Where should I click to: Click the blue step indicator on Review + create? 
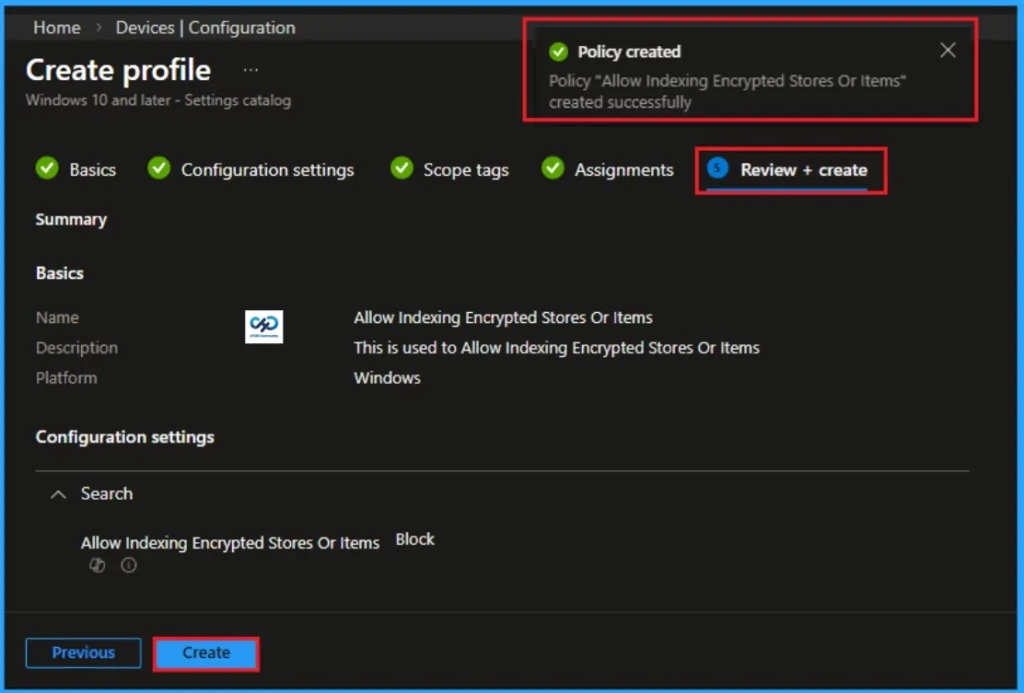pyautogui.click(x=716, y=169)
